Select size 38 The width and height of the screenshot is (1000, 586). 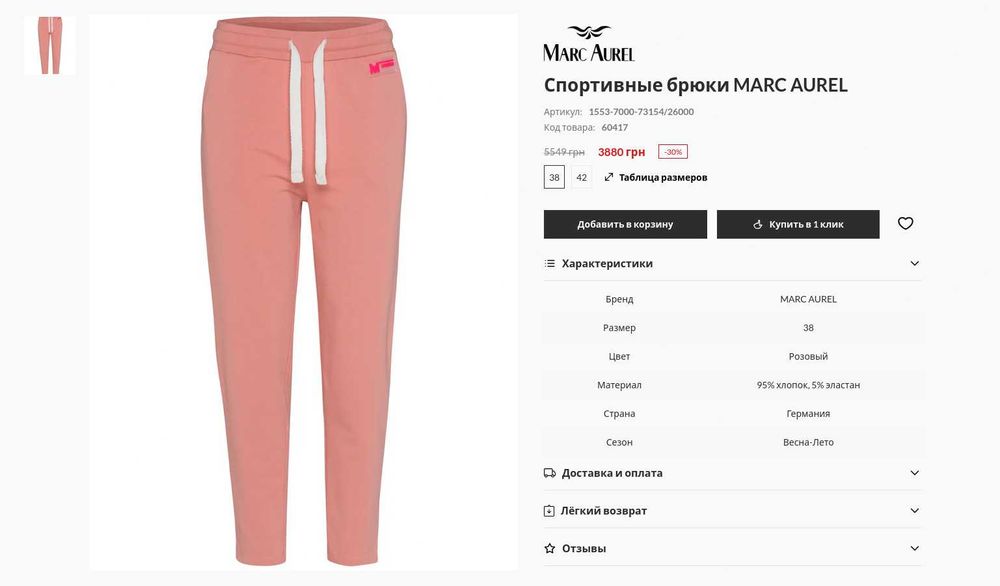coord(554,177)
